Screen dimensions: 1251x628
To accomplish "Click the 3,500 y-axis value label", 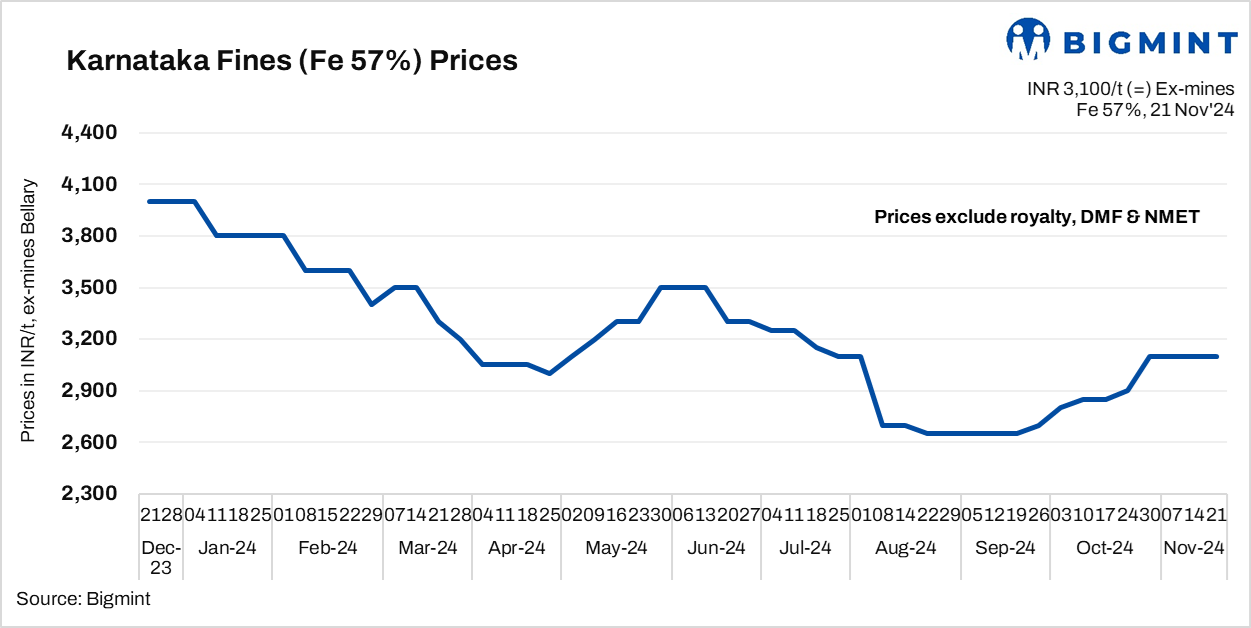I will pos(90,288).
